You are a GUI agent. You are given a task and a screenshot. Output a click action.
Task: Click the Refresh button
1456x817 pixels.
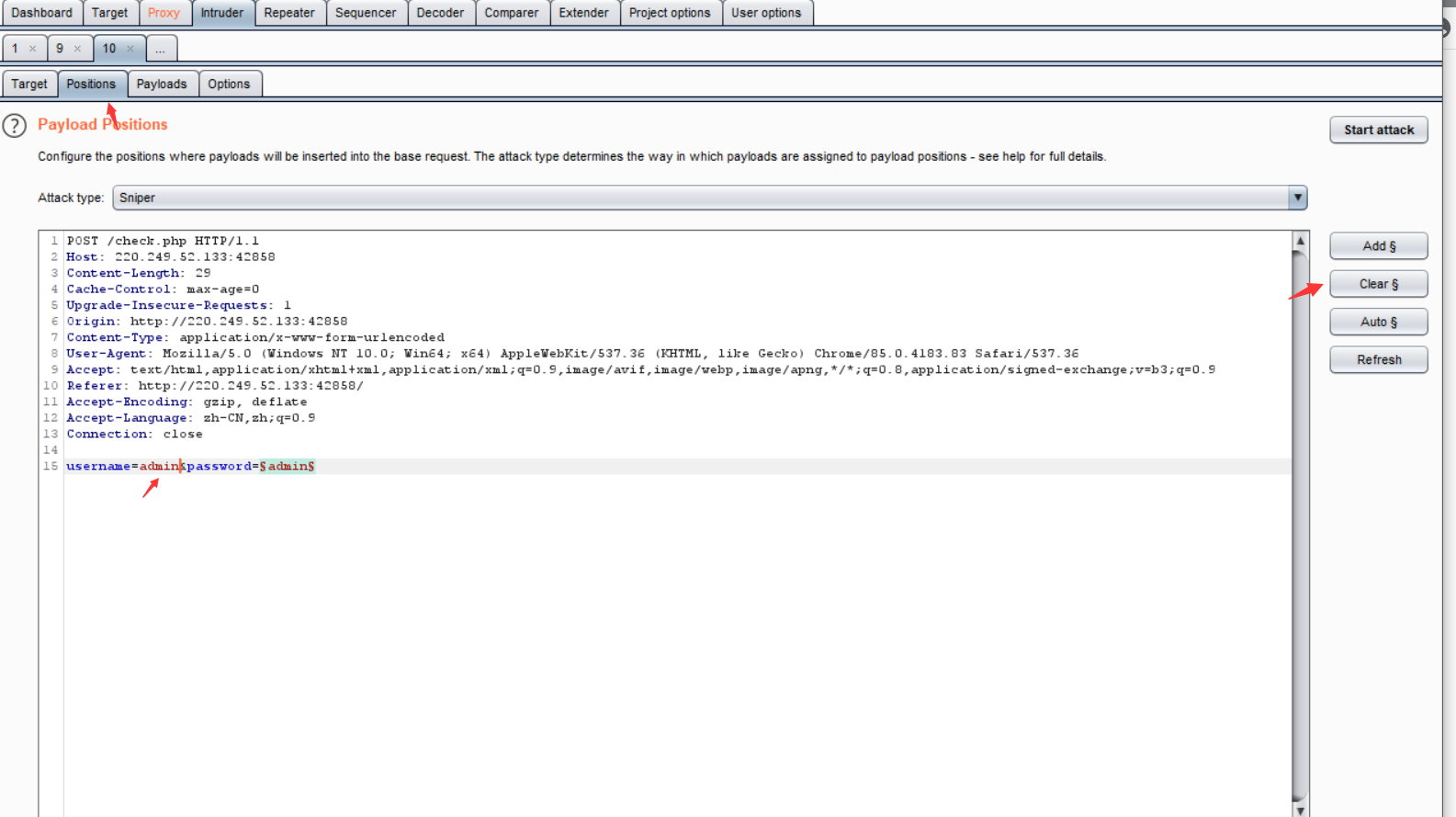click(1378, 359)
